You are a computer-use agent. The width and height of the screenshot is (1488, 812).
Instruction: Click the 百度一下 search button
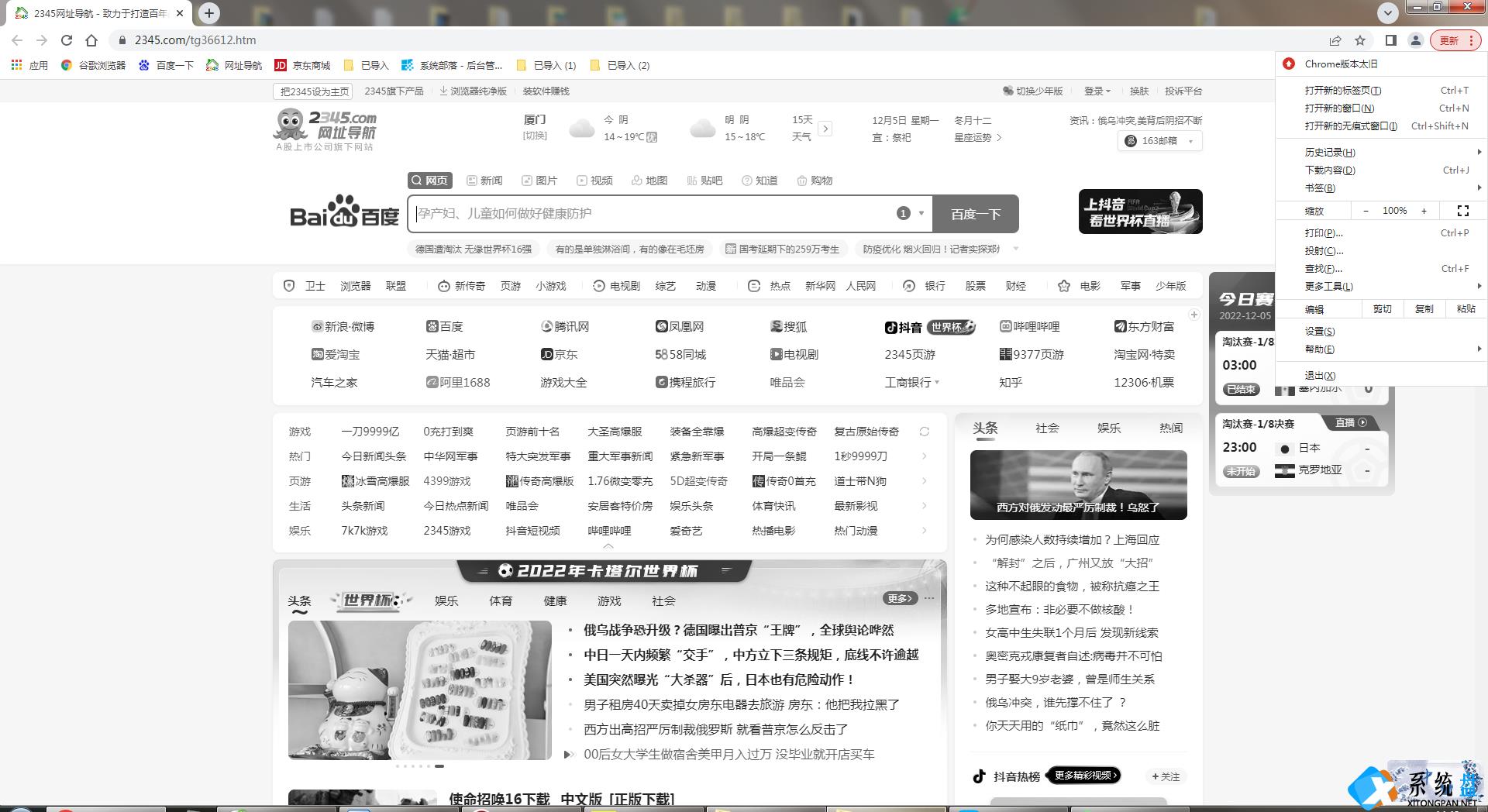tap(975, 214)
